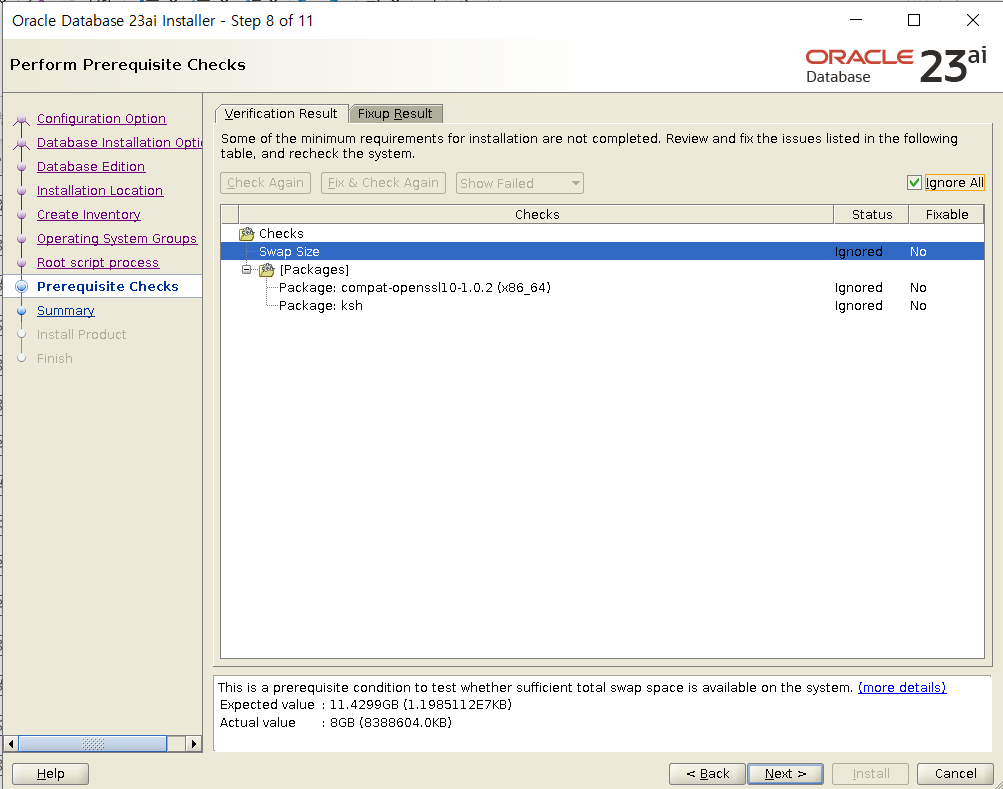Click the Summary step marker
The width and height of the screenshot is (1003, 789).
[x=22, y=310]
